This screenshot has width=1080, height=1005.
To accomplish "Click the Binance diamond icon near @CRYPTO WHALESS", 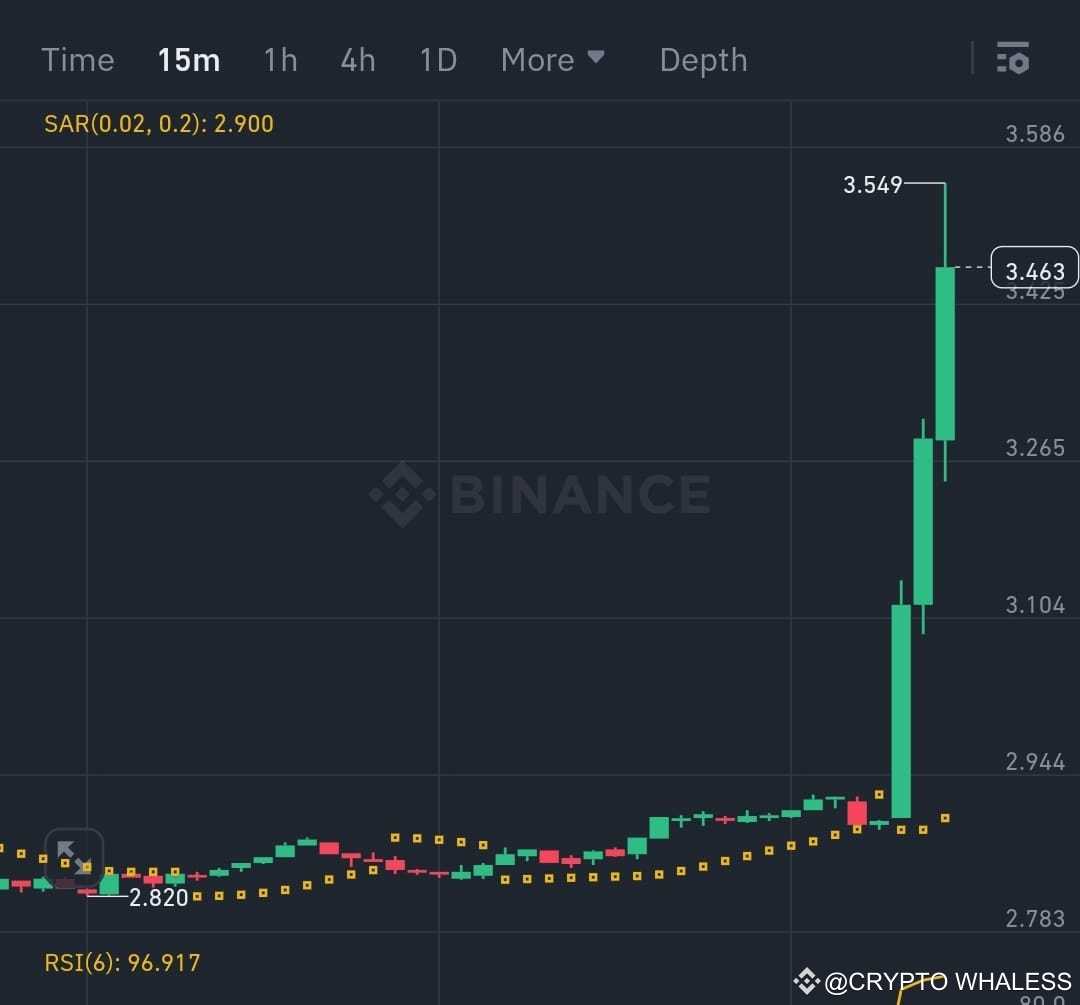I will point(806,981).
